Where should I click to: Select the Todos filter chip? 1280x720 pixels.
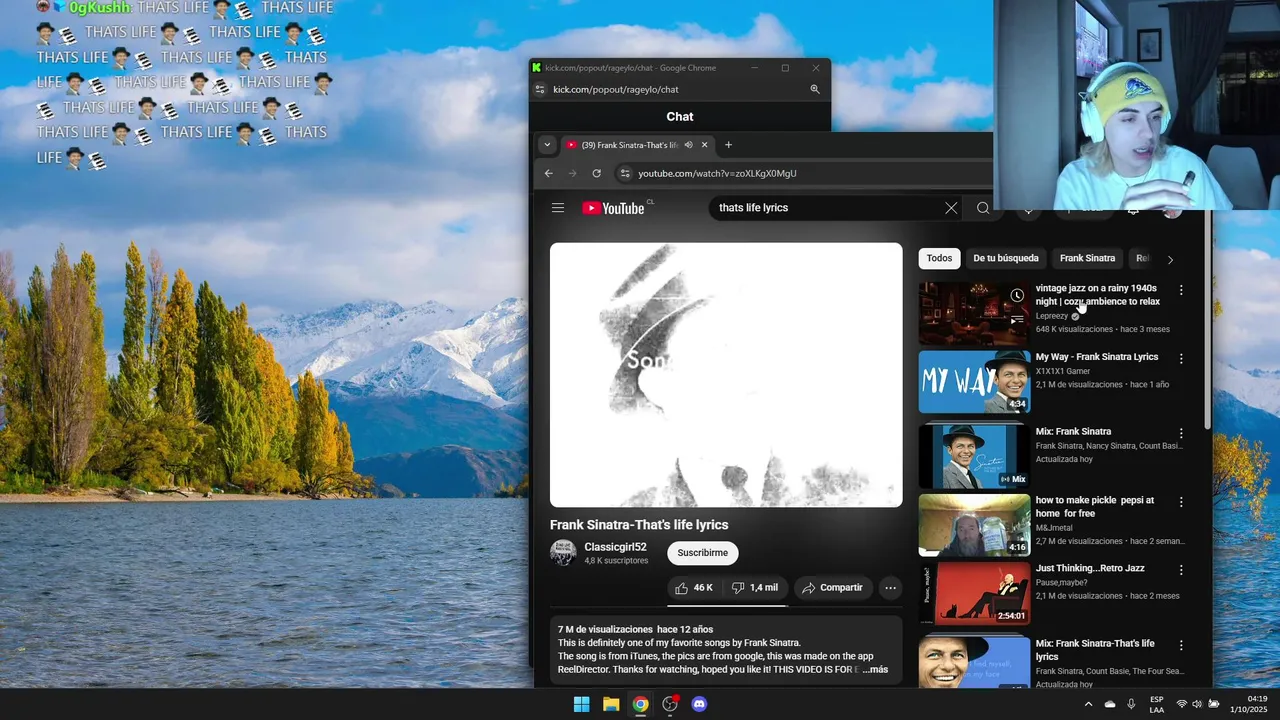939,258
